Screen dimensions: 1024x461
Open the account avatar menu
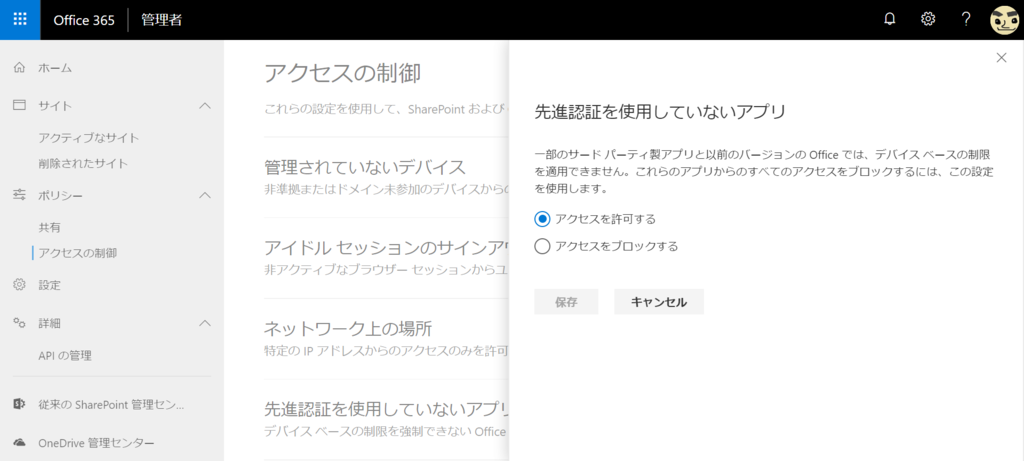(1004, 20)
